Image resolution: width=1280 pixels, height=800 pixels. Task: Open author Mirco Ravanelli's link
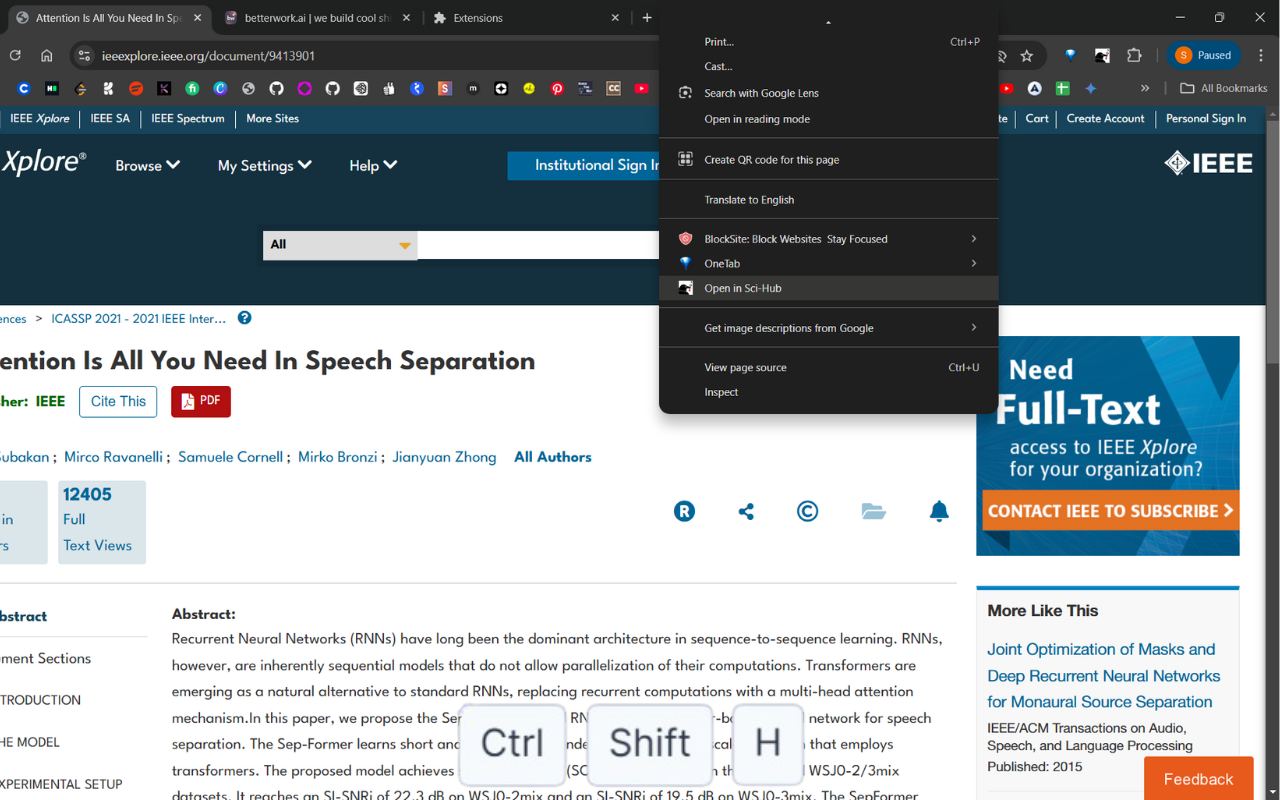113,457
